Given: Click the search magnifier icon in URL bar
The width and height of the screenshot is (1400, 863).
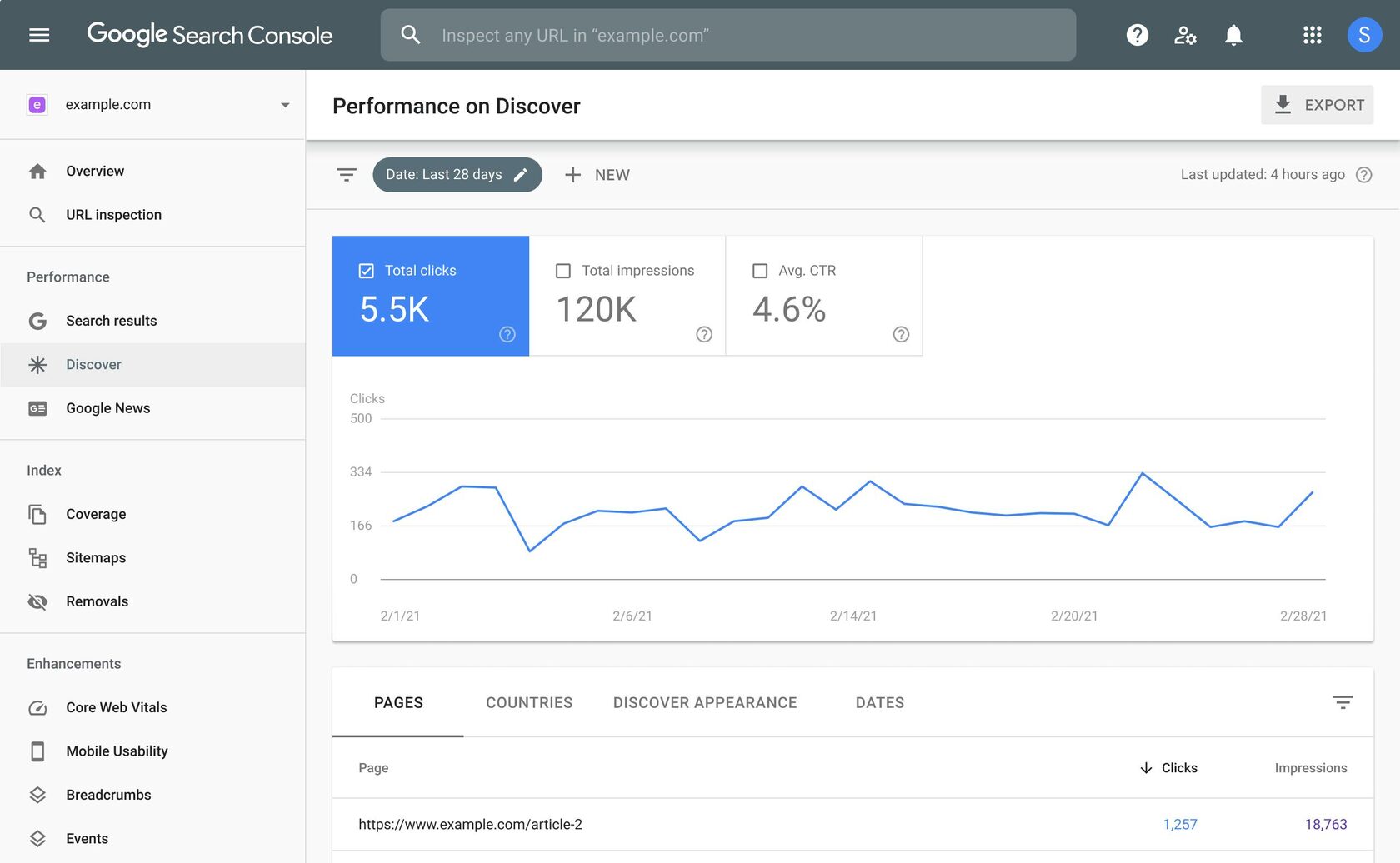Looking at the screenshot, I should click(x=410, y=35).
